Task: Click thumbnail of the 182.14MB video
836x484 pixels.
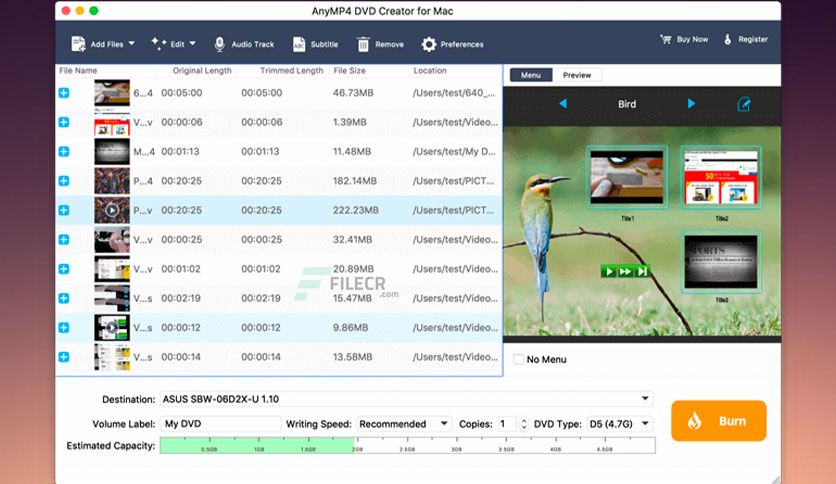Action: pos(112,181)
